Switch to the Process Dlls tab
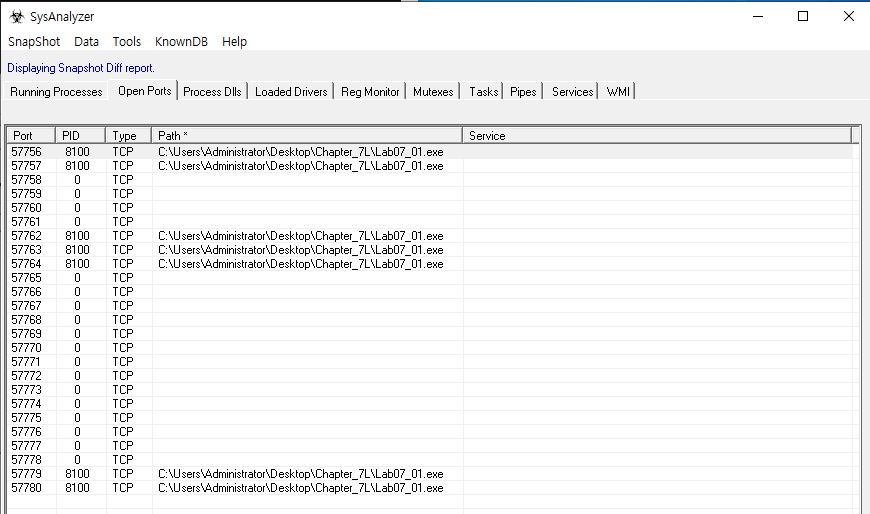870x514 pixels. pyautogui.click(x=212, y=92)
